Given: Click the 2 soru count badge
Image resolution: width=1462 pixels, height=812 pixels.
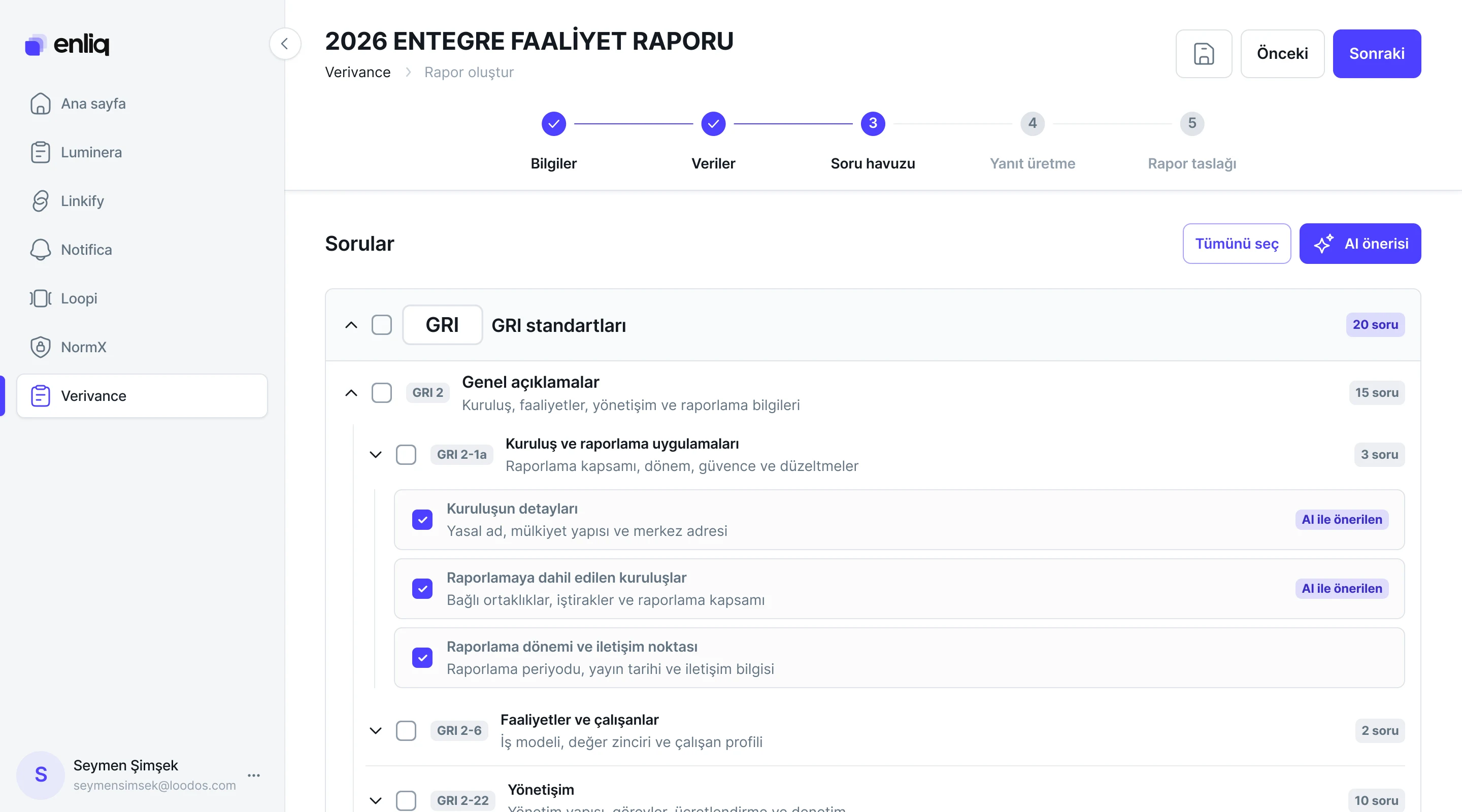Looking at the screenshot, I should click(x=1380, y=731).
